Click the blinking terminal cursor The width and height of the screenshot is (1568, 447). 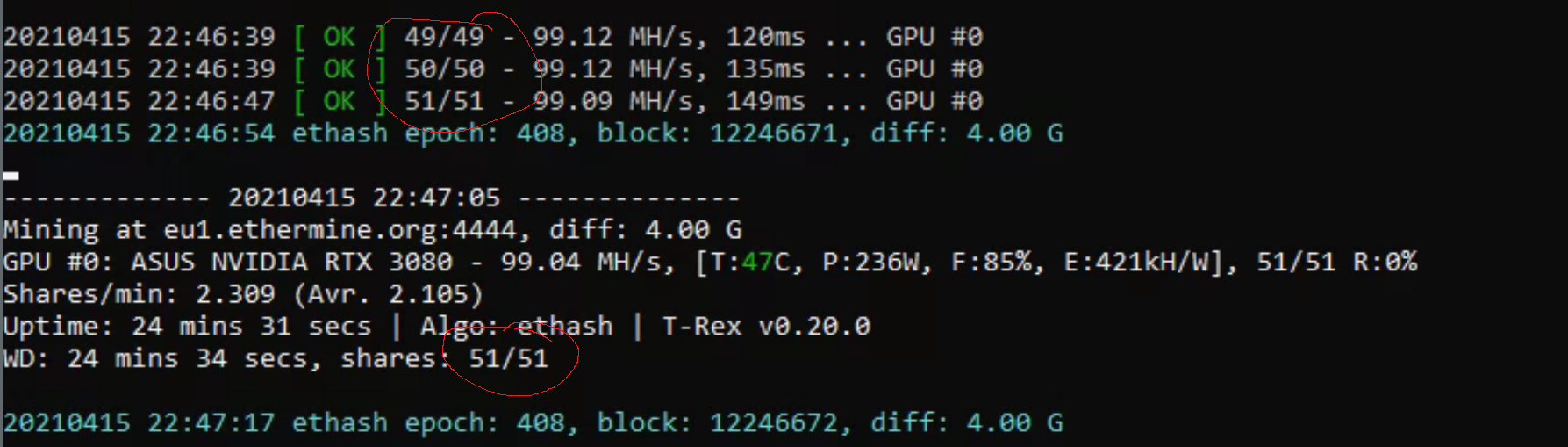11,176
